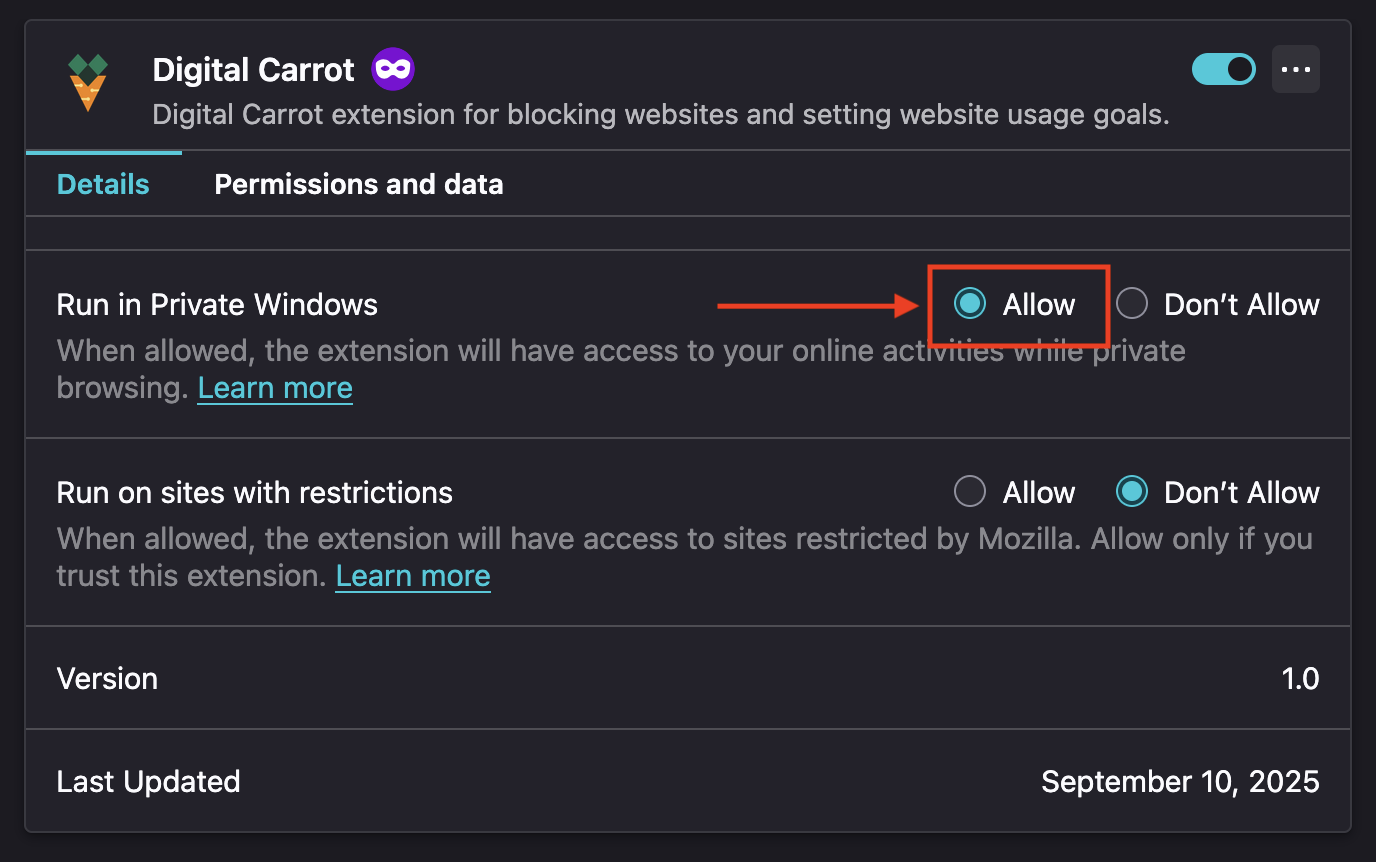Switch to the Details tab

(103, 184)
